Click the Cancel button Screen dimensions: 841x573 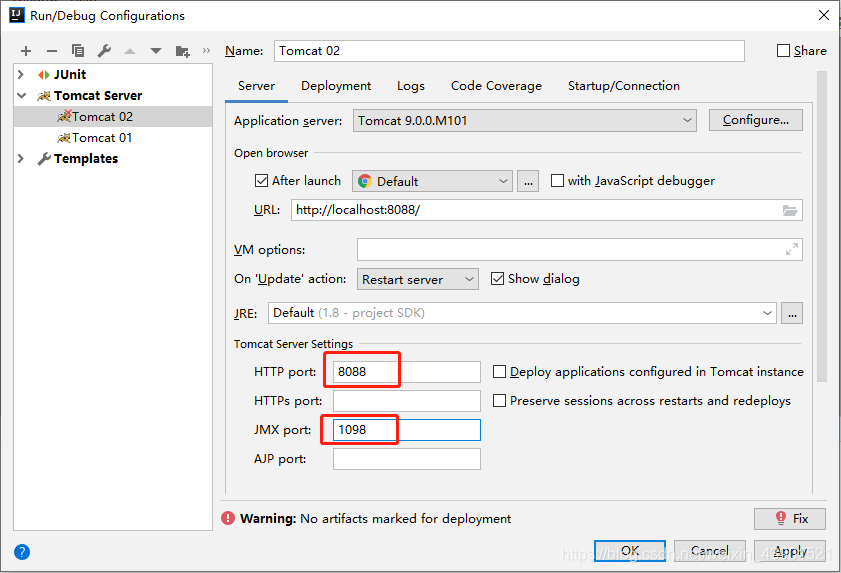(x=710, y=550)
